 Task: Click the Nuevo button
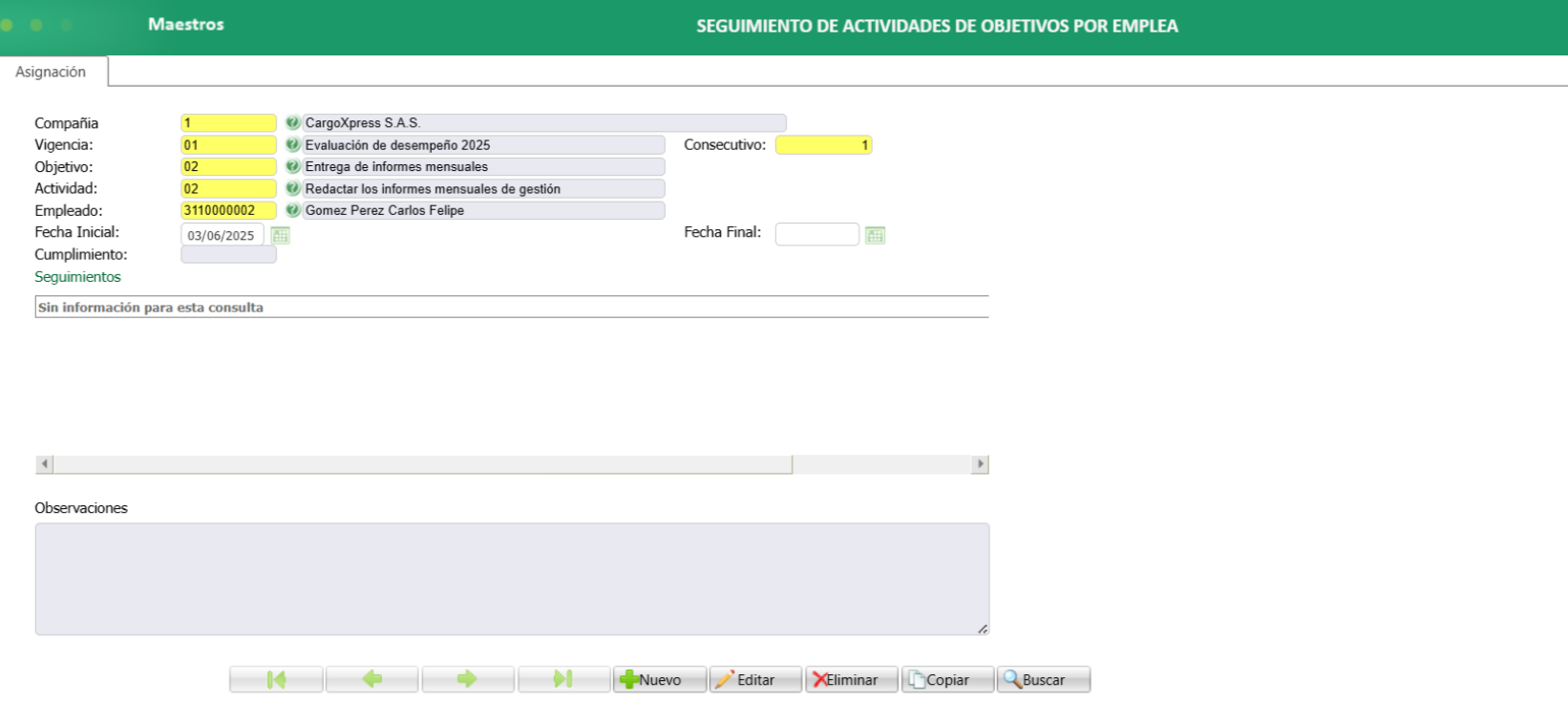coord(659,679)
